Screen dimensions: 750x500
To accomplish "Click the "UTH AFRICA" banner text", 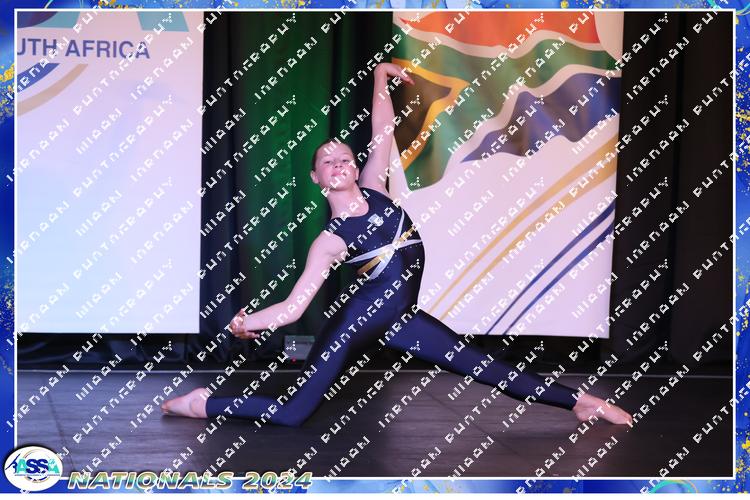I will pos(83,49).
